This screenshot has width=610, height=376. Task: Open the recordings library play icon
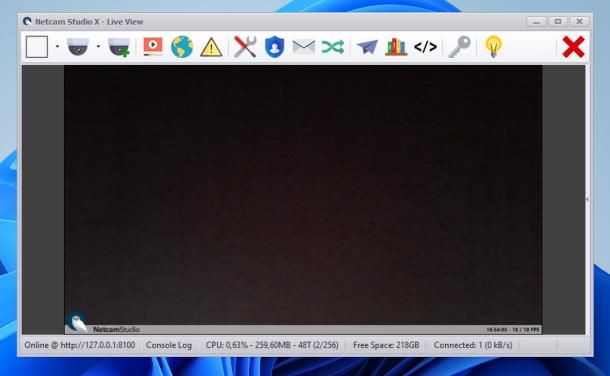tap(153, 47)
